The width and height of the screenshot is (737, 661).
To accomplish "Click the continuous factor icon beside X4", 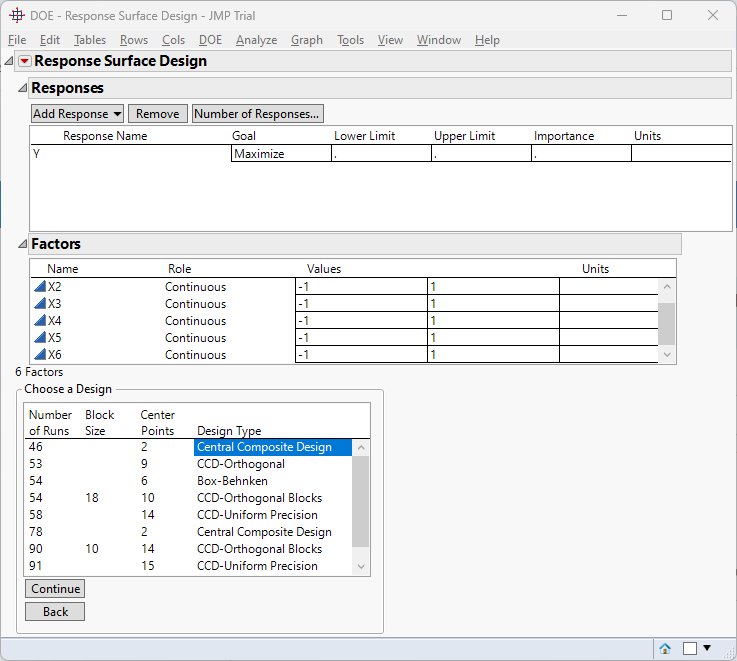I will click(x=40, y=320).
